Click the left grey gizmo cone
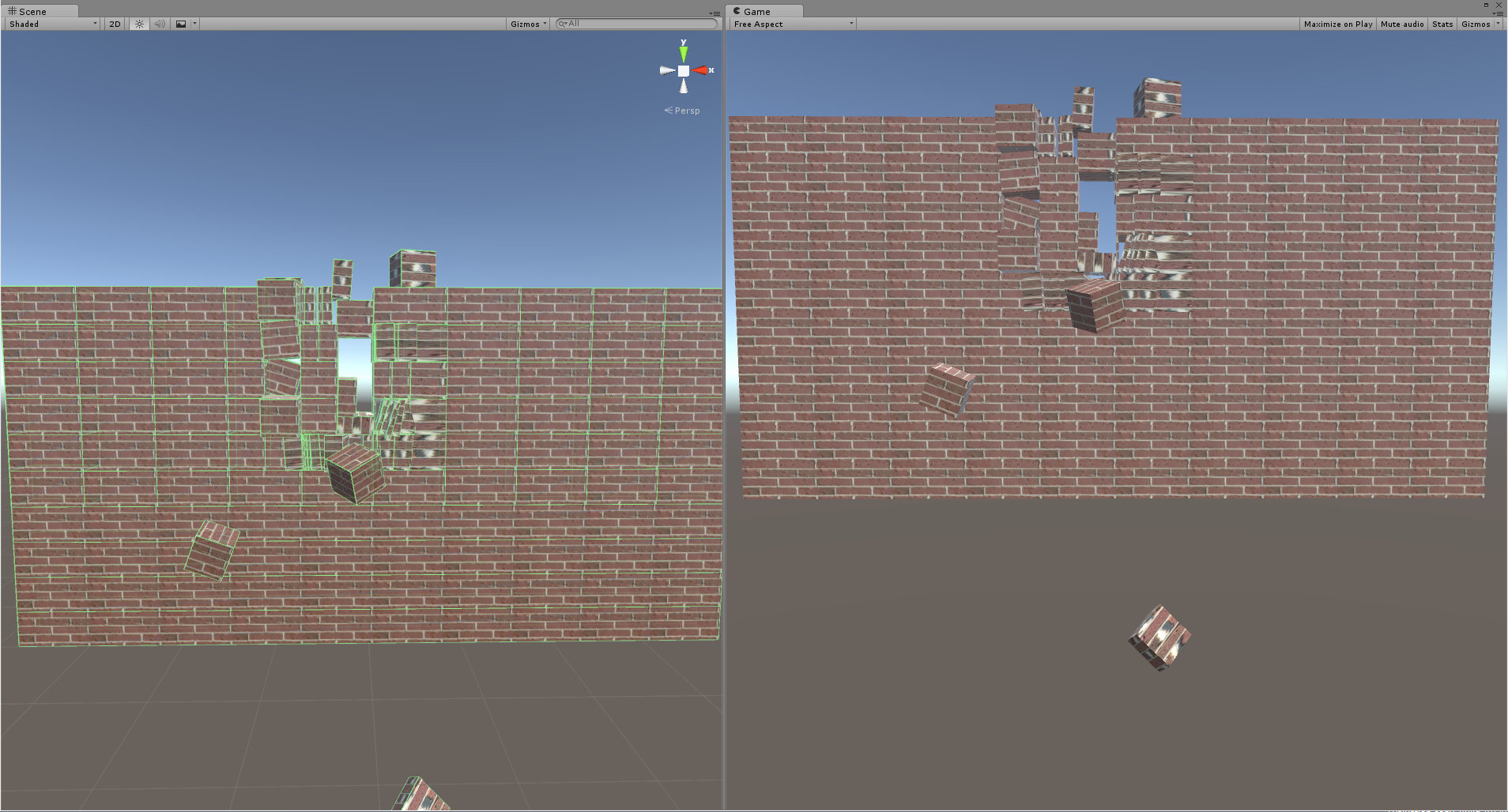The image size is (1508, 812). 667,70
